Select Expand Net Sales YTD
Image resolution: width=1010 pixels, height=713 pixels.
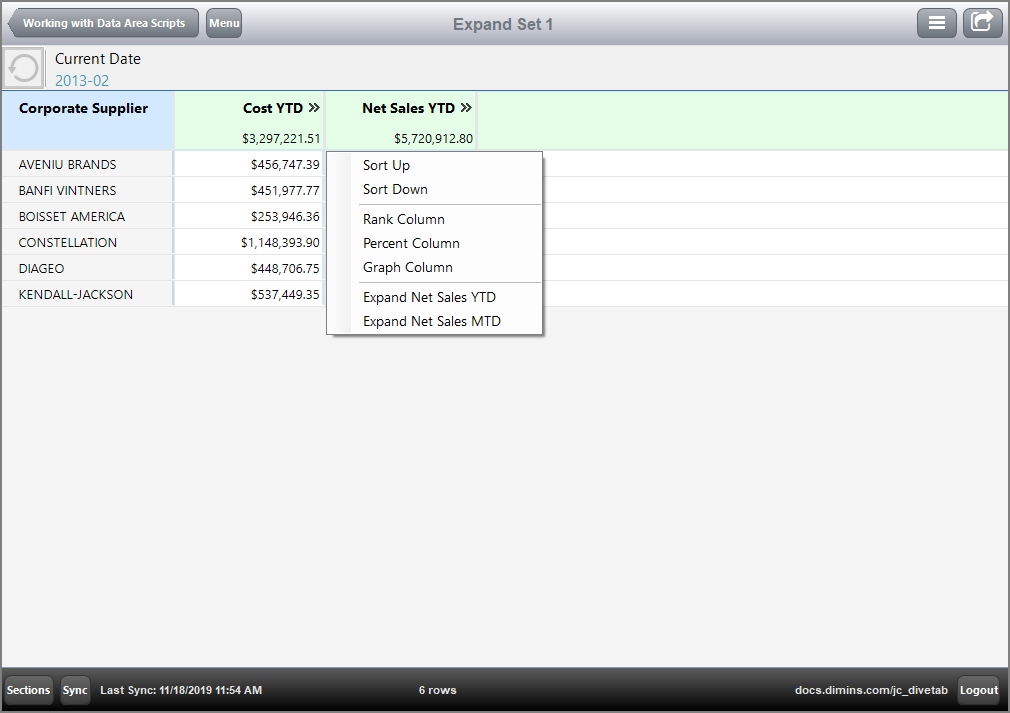tap(429, 297)
